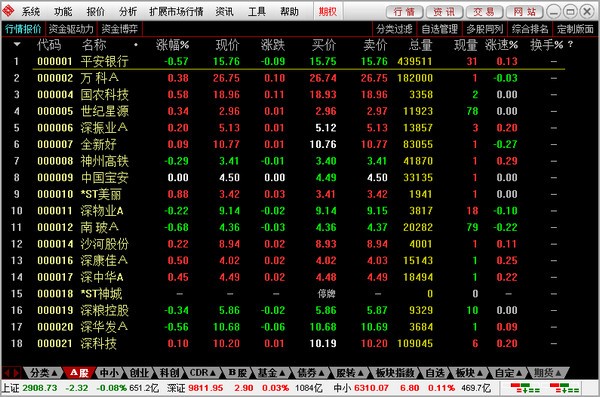
Task: Click the left red arrow on bottom tab bar
Action: click(7, 372)
